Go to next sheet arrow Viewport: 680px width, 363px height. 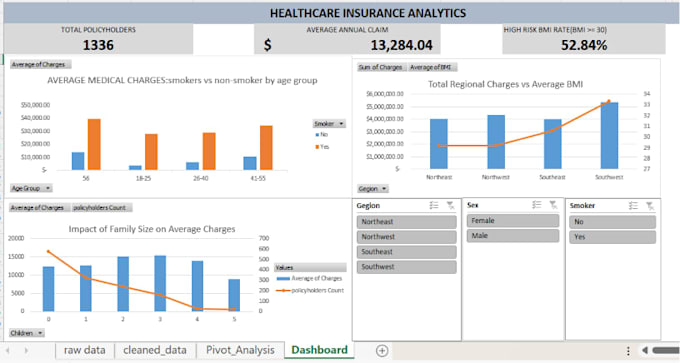tap(26, 350)
